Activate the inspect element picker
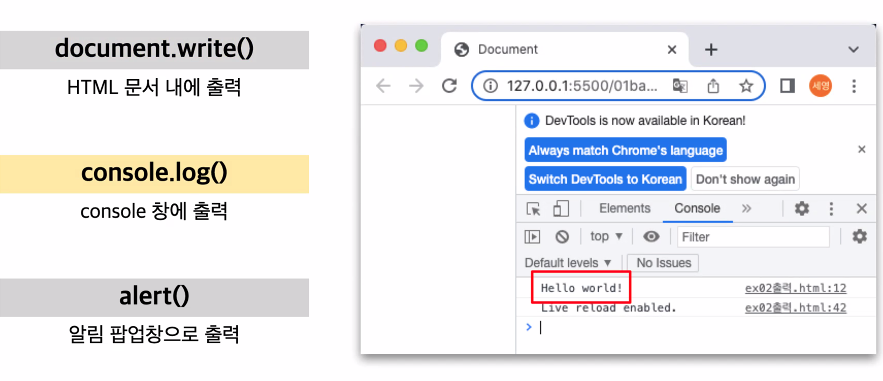 tap(533, 209)
